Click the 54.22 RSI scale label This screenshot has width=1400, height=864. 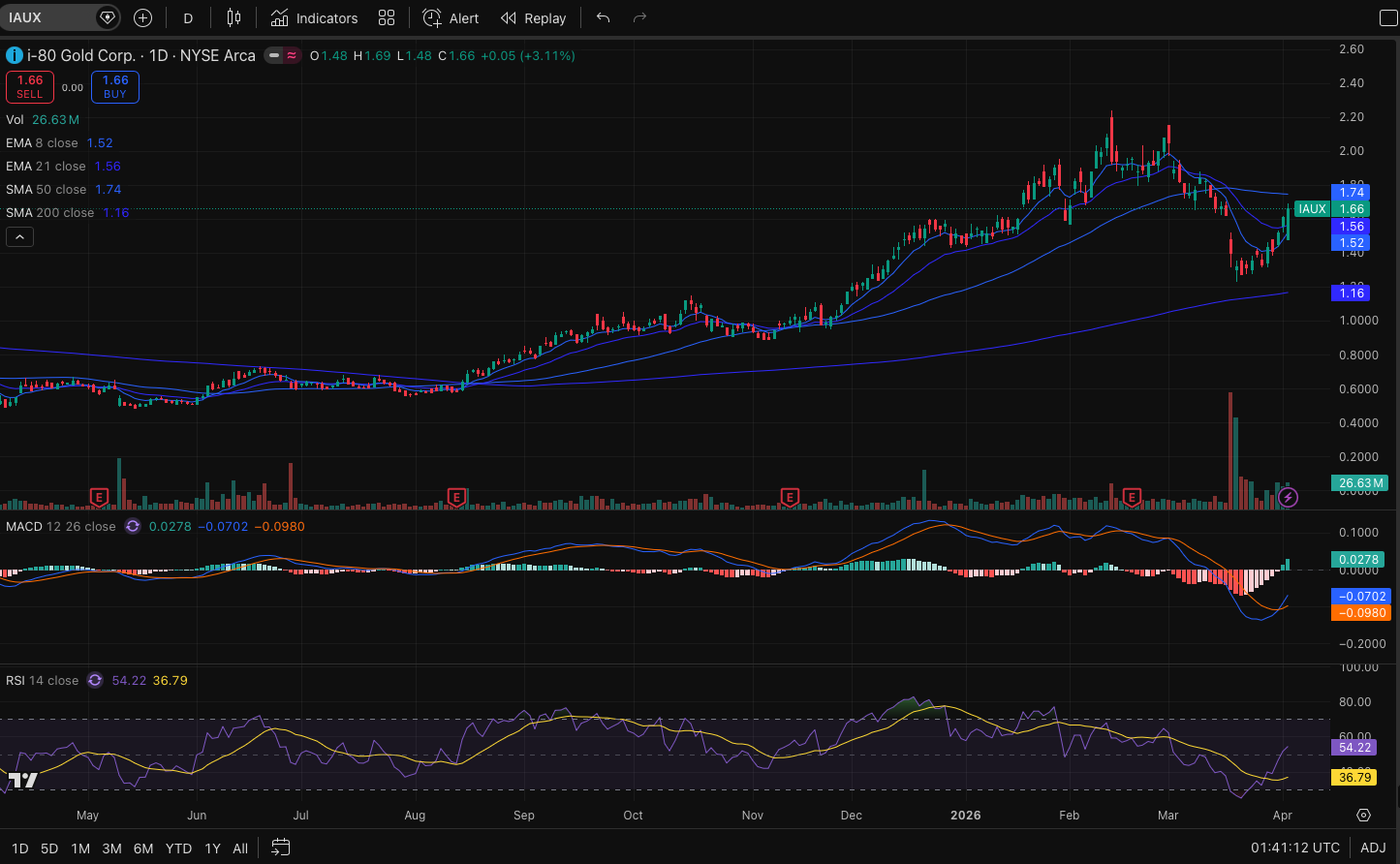(x=1354, y=748)
